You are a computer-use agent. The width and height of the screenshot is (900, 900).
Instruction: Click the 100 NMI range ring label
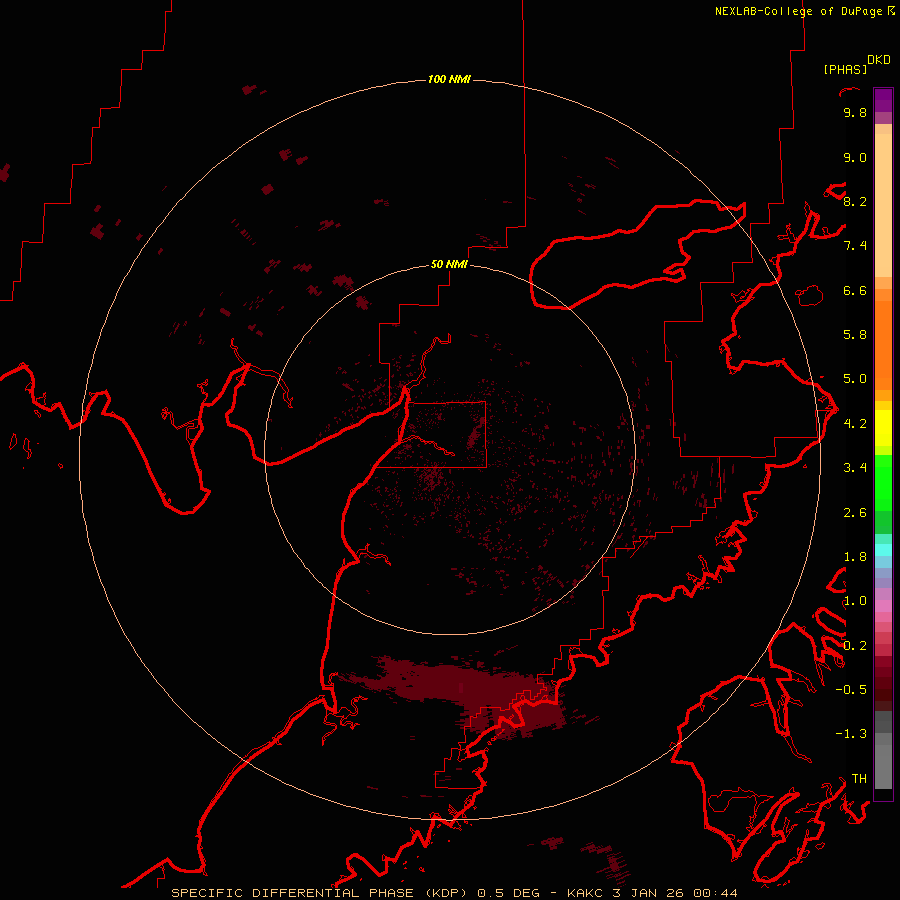pos(449,79)
